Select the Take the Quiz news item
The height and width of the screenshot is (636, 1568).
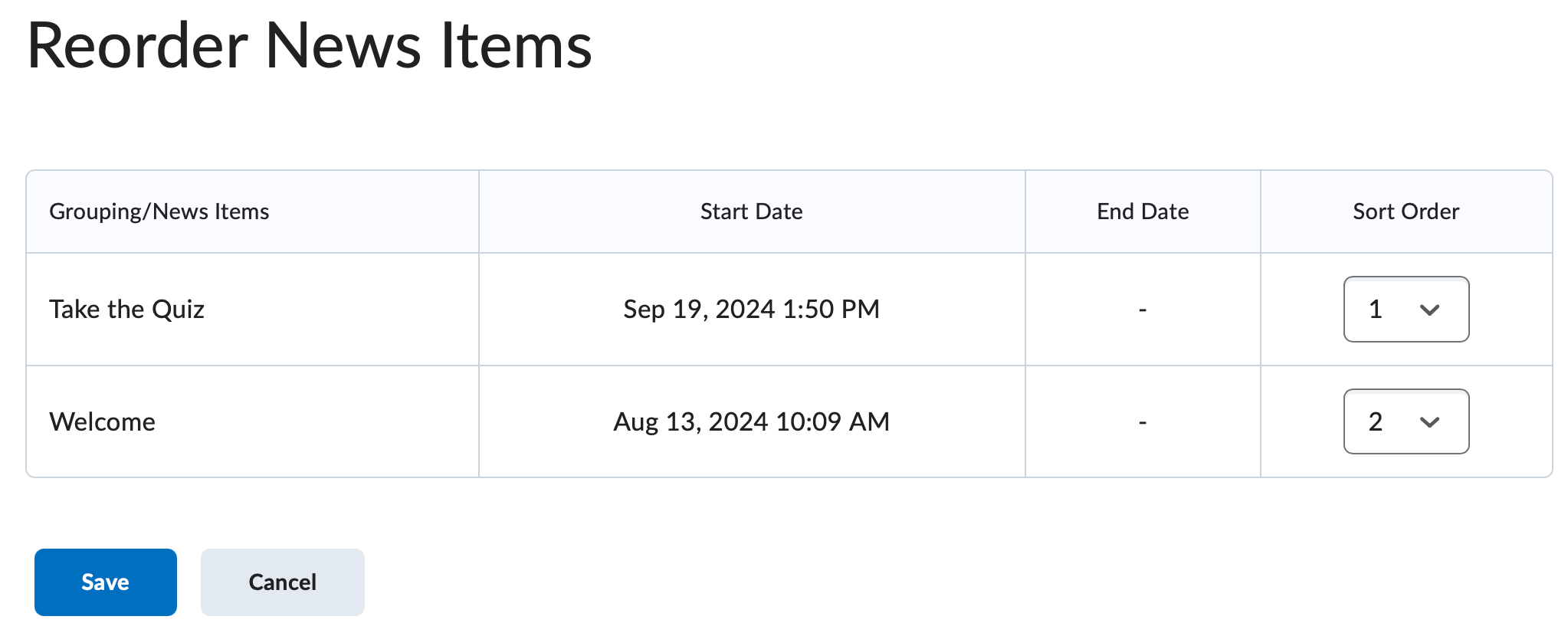pyautogui.click(x=127, y=310)
